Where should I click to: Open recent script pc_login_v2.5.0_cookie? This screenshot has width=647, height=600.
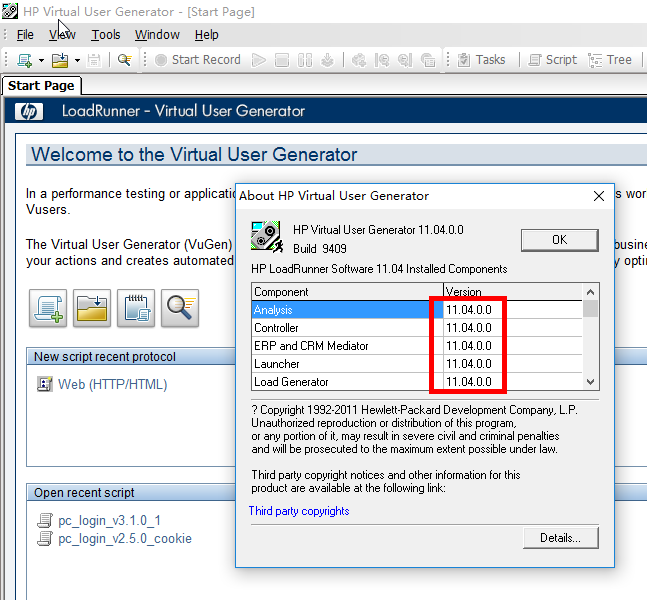point(125,539)
